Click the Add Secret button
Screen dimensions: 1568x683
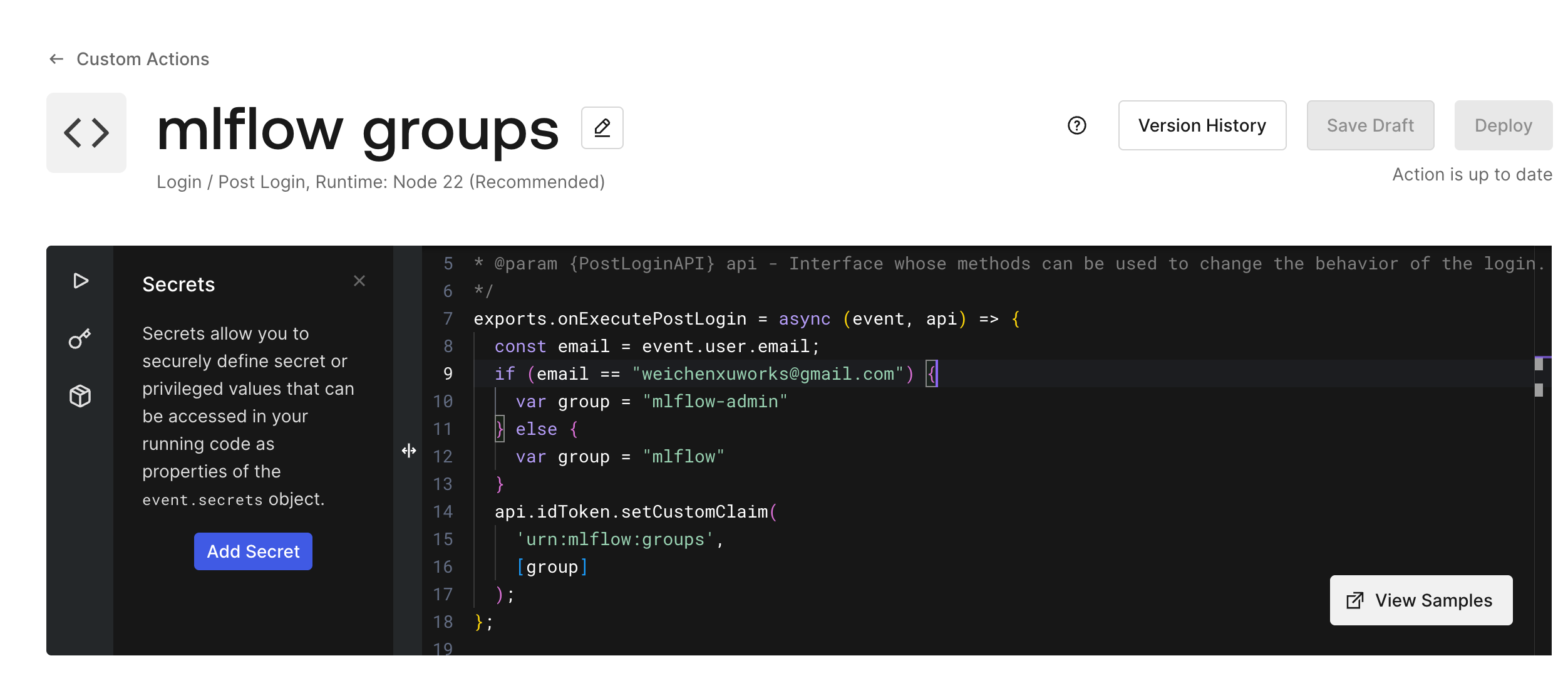(253, 551)
